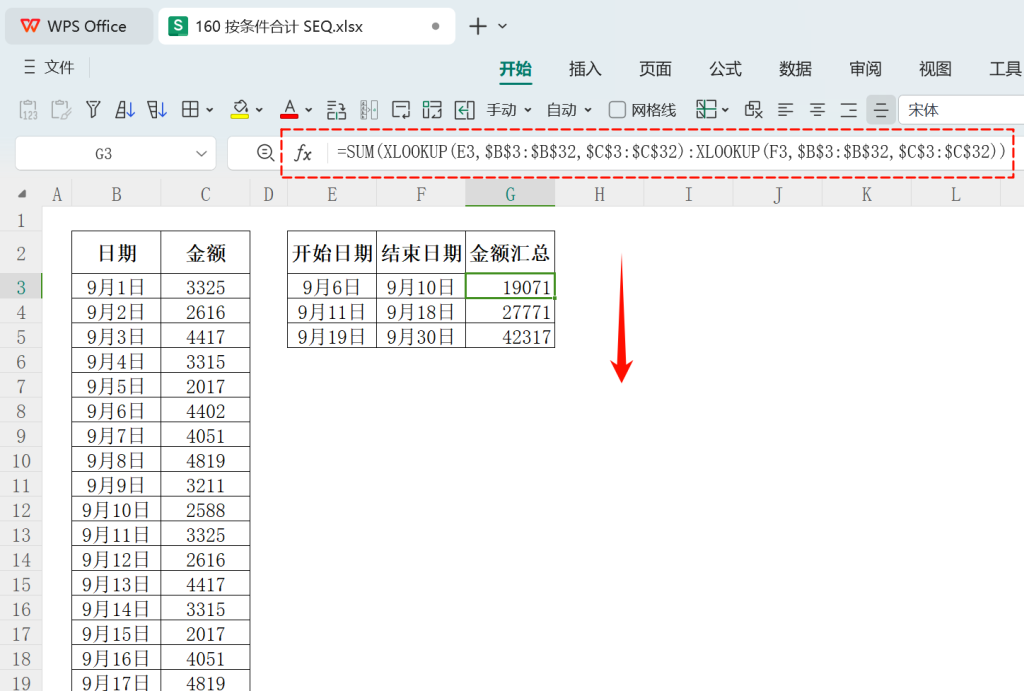Click the paste as values icon

point(29,110)
